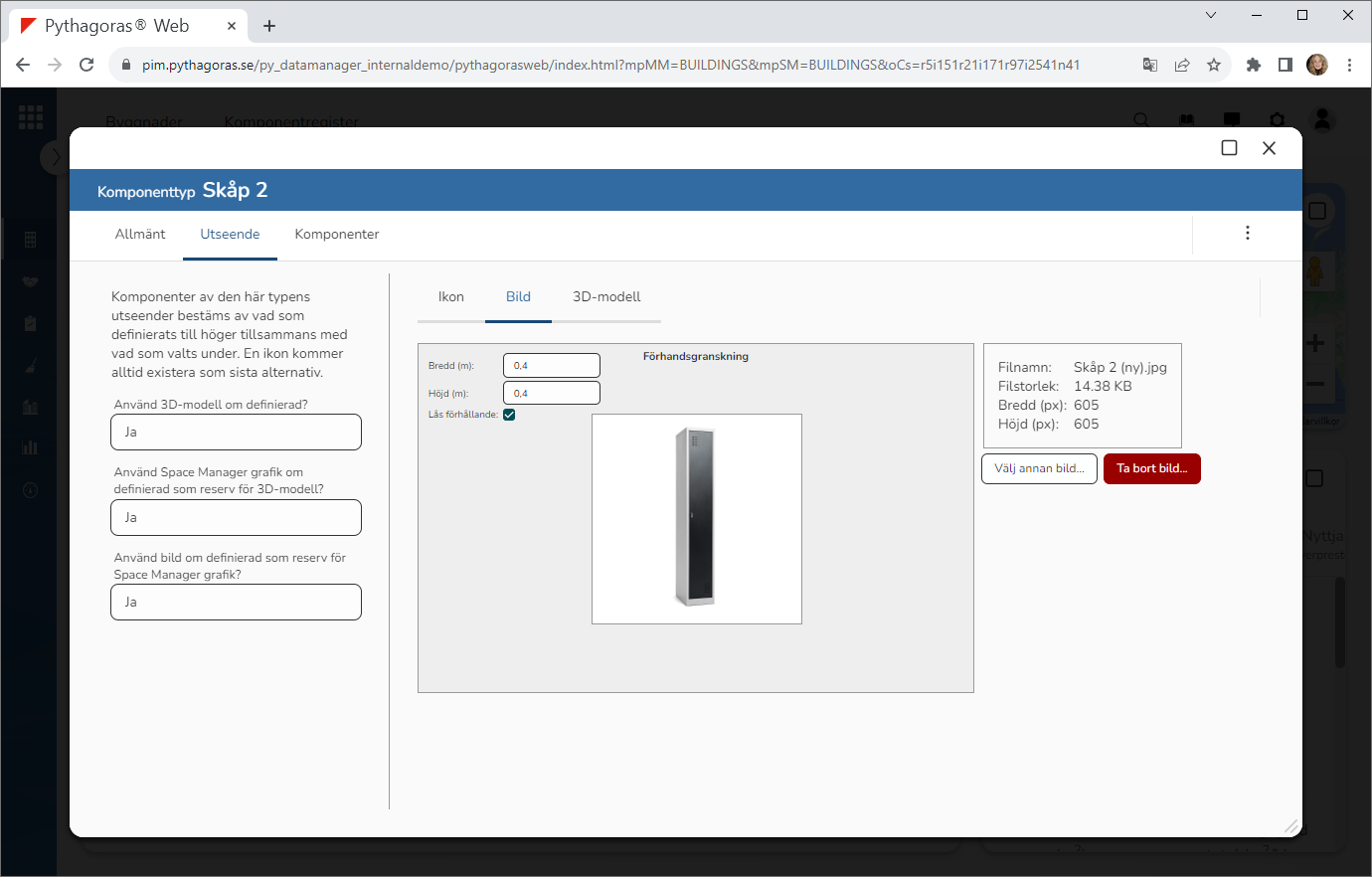The width and height of the screenshot is (1372, 877).
Task: Open the Använd 3D-modell om definierad dropdown
Action: tap(236, 433)
